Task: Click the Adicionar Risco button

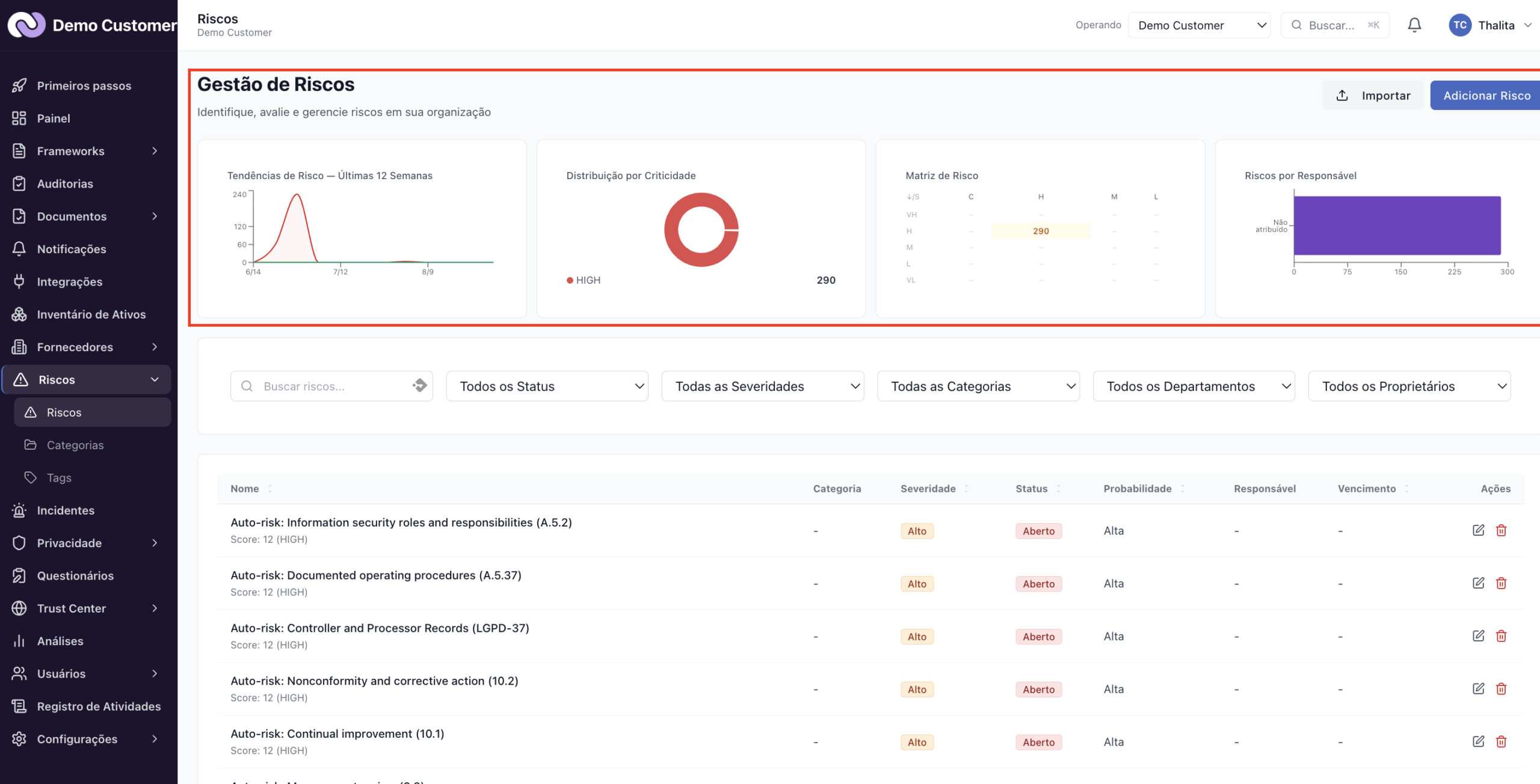Action: (1486, 95)
